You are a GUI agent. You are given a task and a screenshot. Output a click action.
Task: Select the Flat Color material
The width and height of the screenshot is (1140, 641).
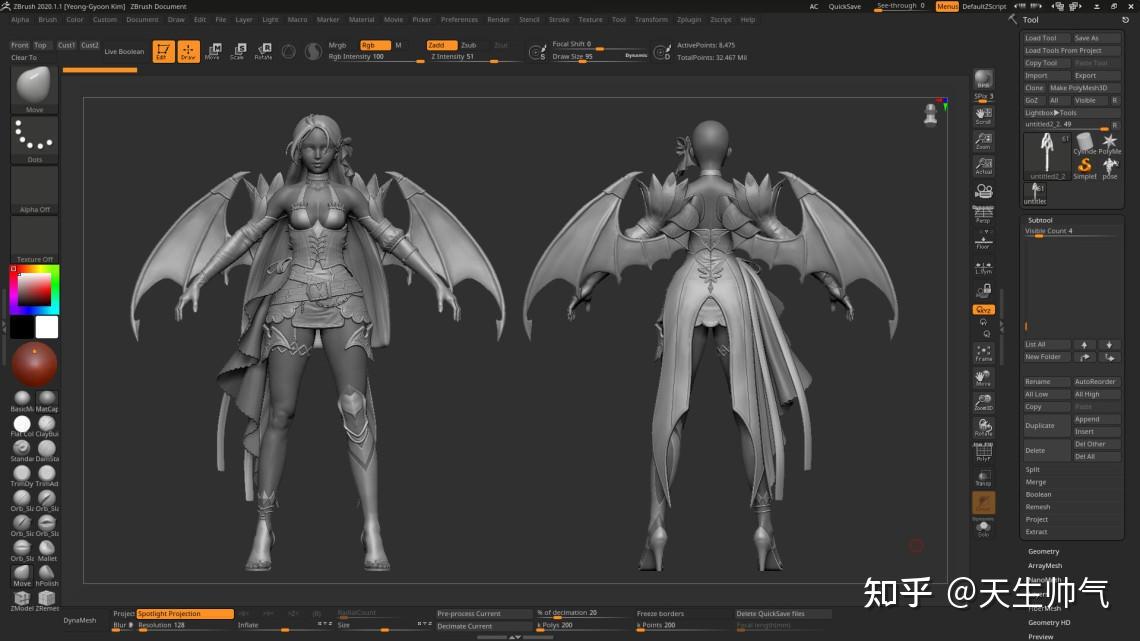point(22,426)
